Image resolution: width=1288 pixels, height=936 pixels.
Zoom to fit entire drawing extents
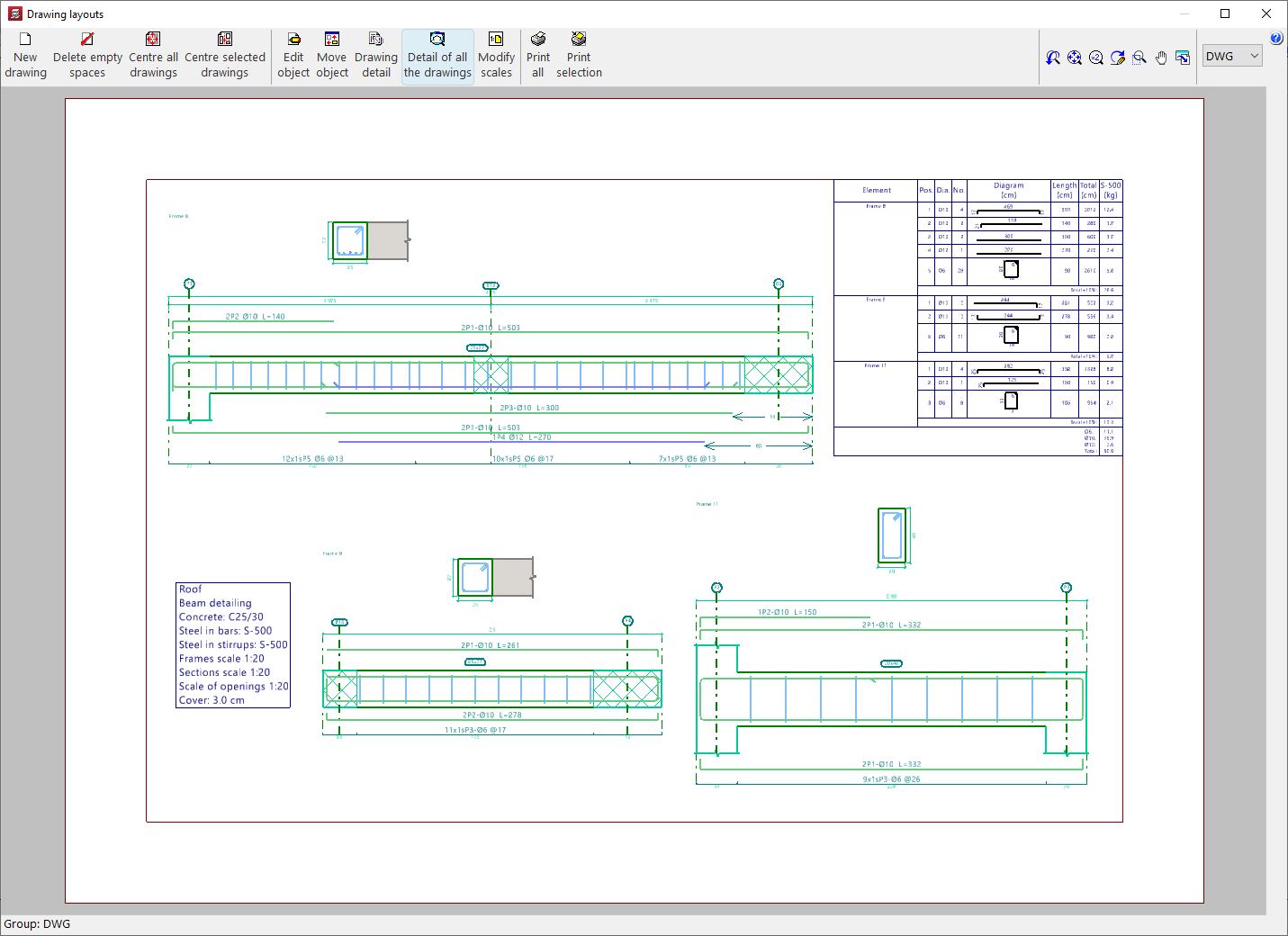(1075, 58)
